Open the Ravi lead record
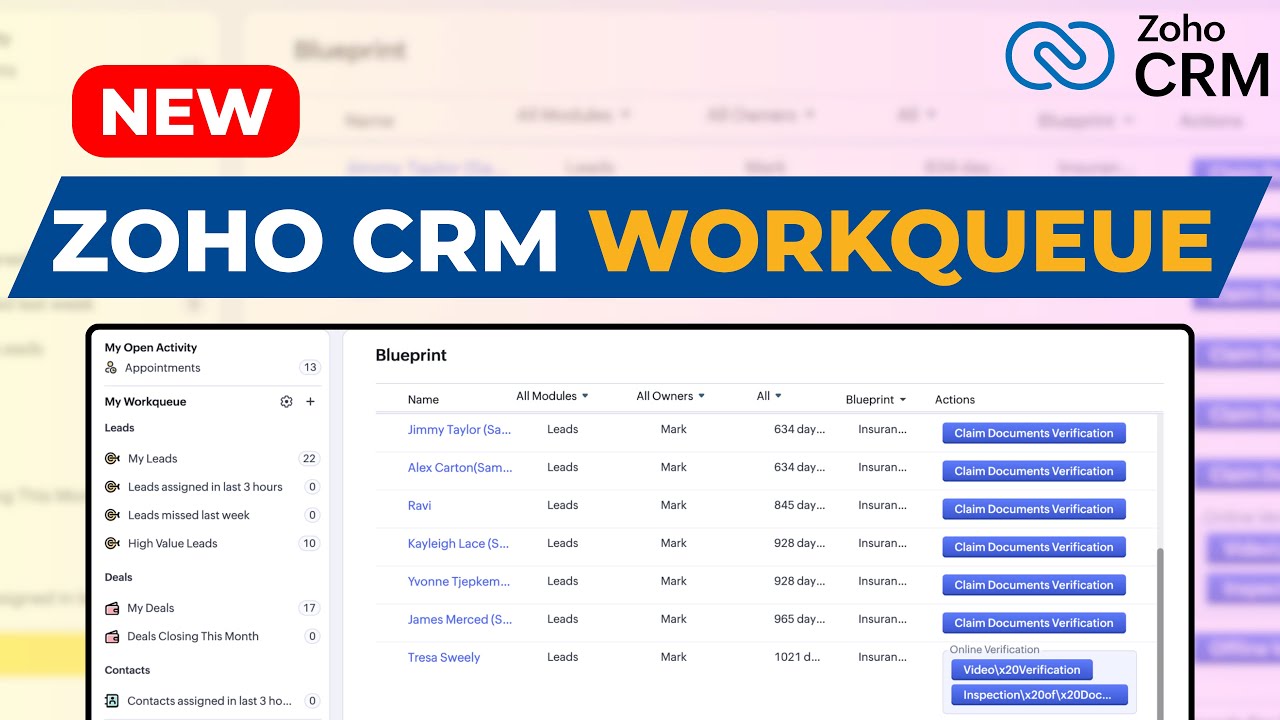This screenshot has width=1280, height=720. pos(419,506)
